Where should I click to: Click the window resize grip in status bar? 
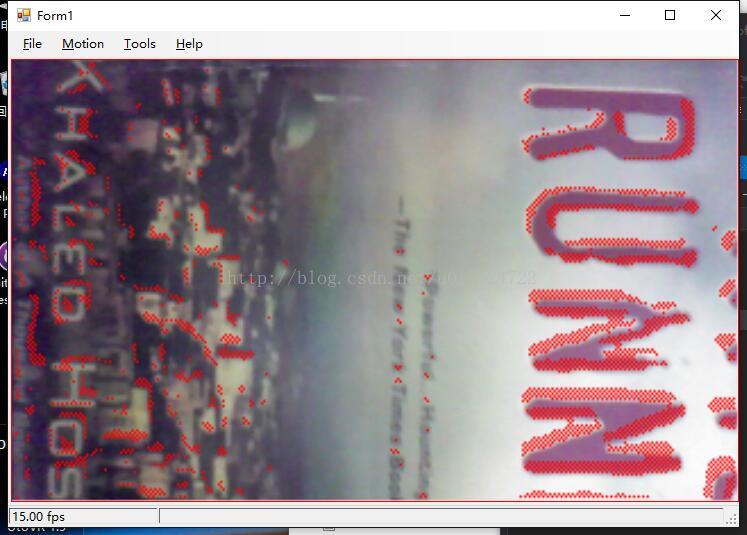pos(731,520)
